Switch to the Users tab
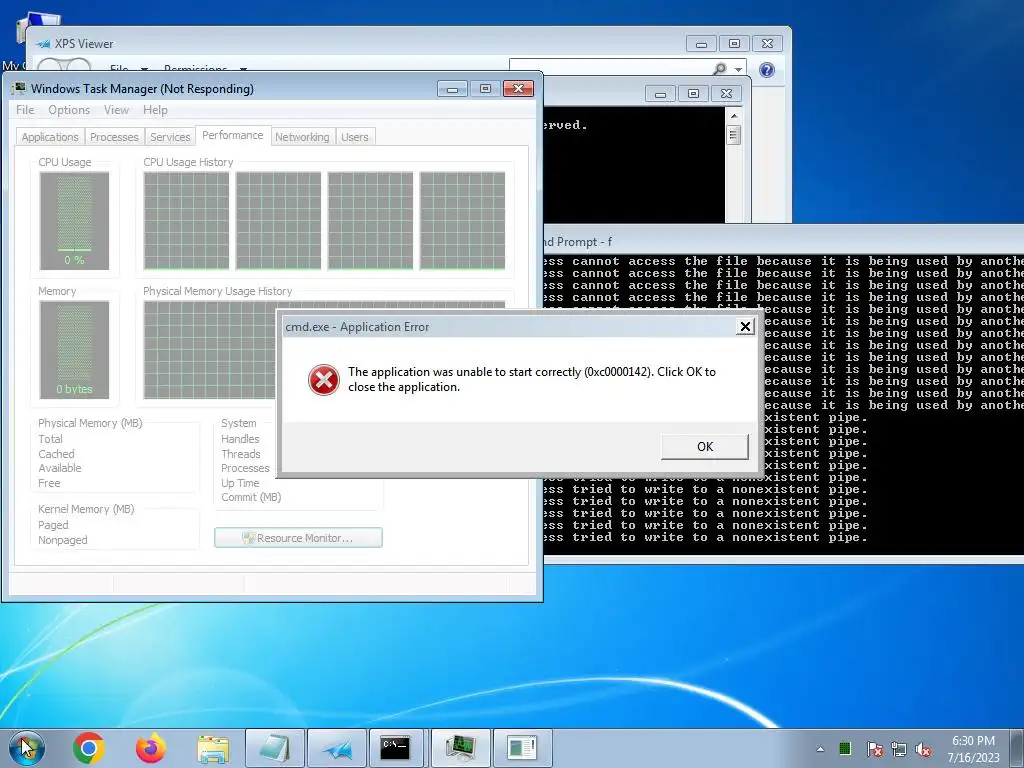The width and height of the screenshot is (1024, 768). (355, 136)
